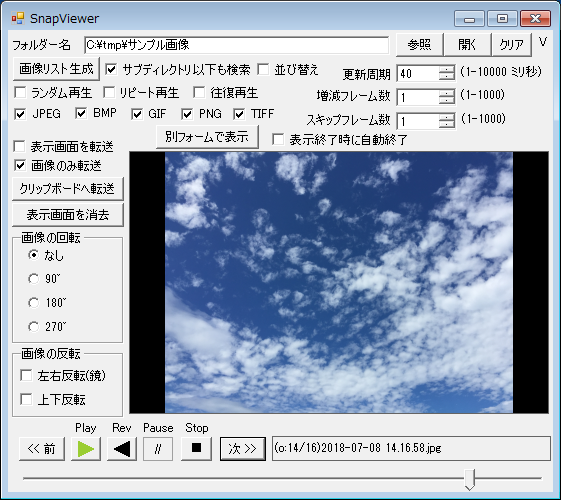Click クリップボードへ転送 button
This screenshot has height=500, width=561.
tap(68, 188)
